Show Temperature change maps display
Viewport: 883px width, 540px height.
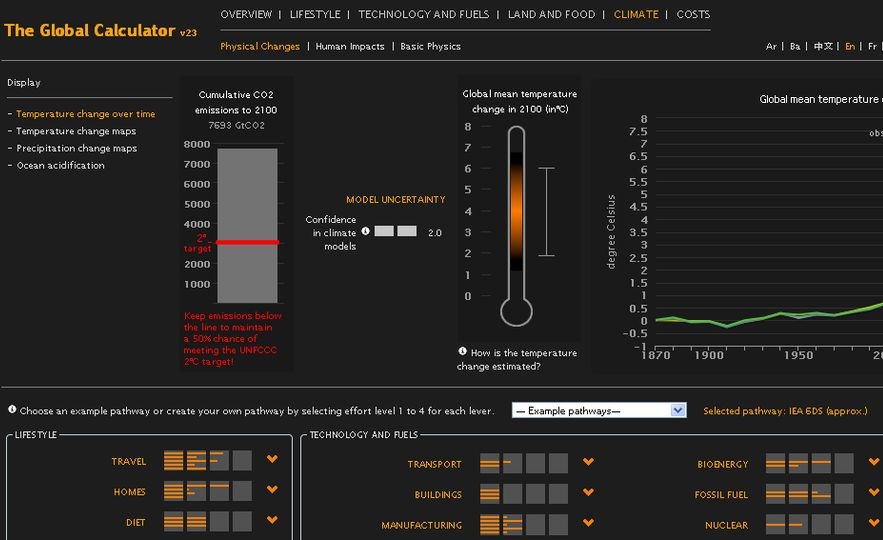76,131
